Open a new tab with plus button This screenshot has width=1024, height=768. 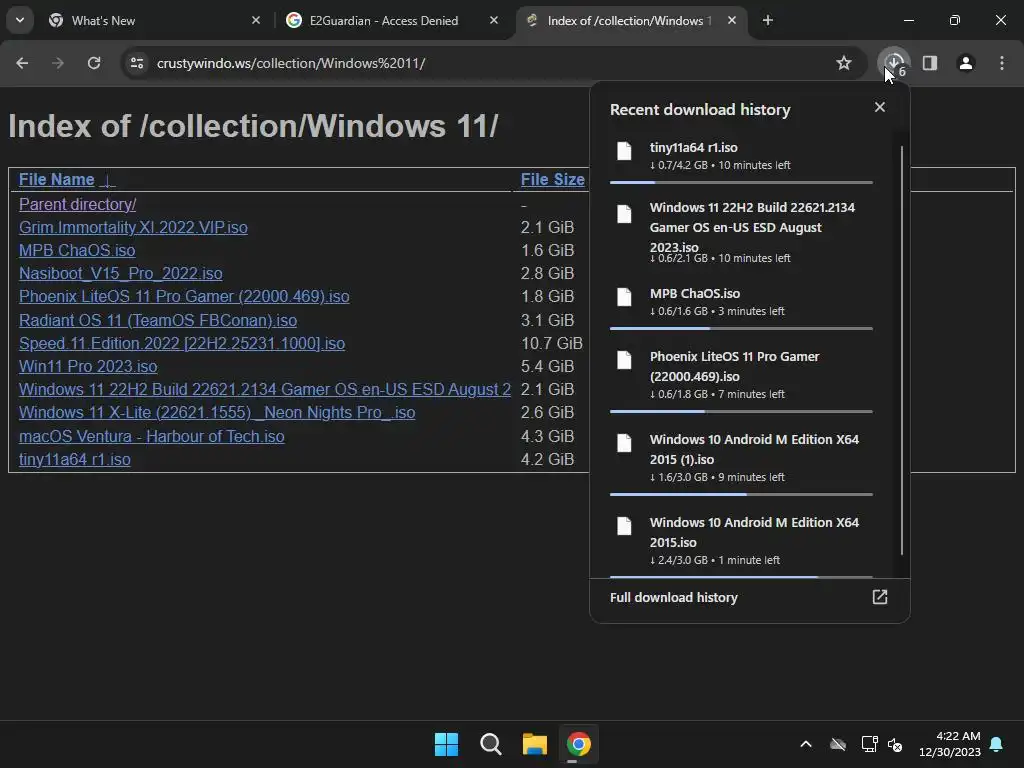(768, 20)
